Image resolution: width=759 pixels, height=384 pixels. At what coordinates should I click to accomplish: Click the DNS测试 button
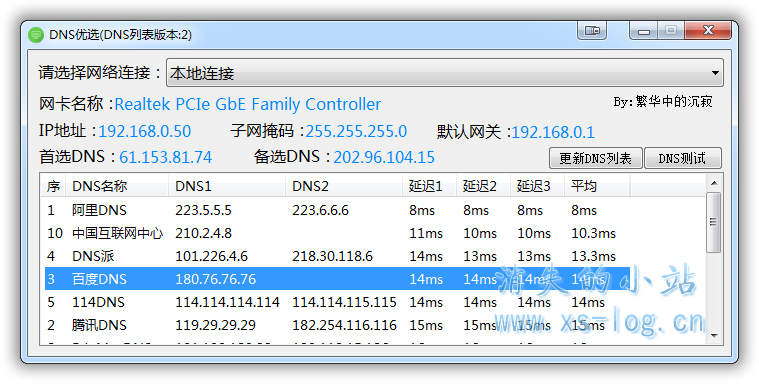click(683, 158)
